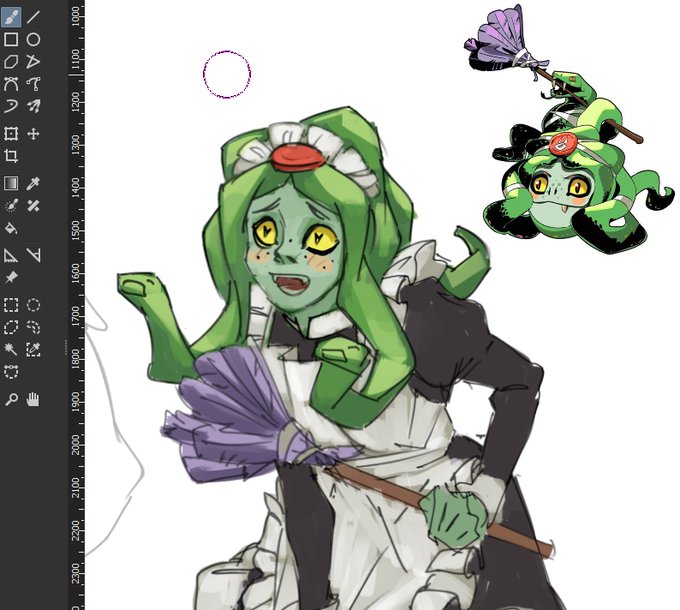Activate the Crop tool
680x610 pixels.
11,156
